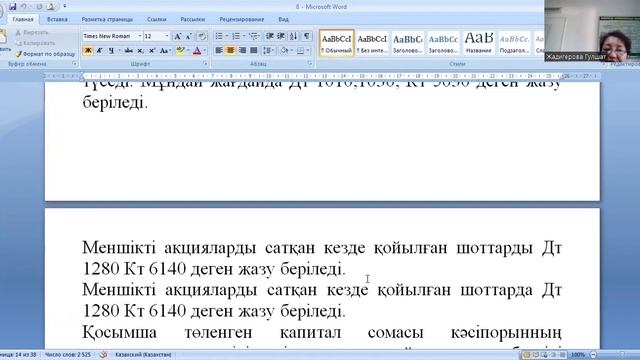Open the Рассылки ribbon tab
Viewport: 640px width, 360px height.
pos(192,19)
